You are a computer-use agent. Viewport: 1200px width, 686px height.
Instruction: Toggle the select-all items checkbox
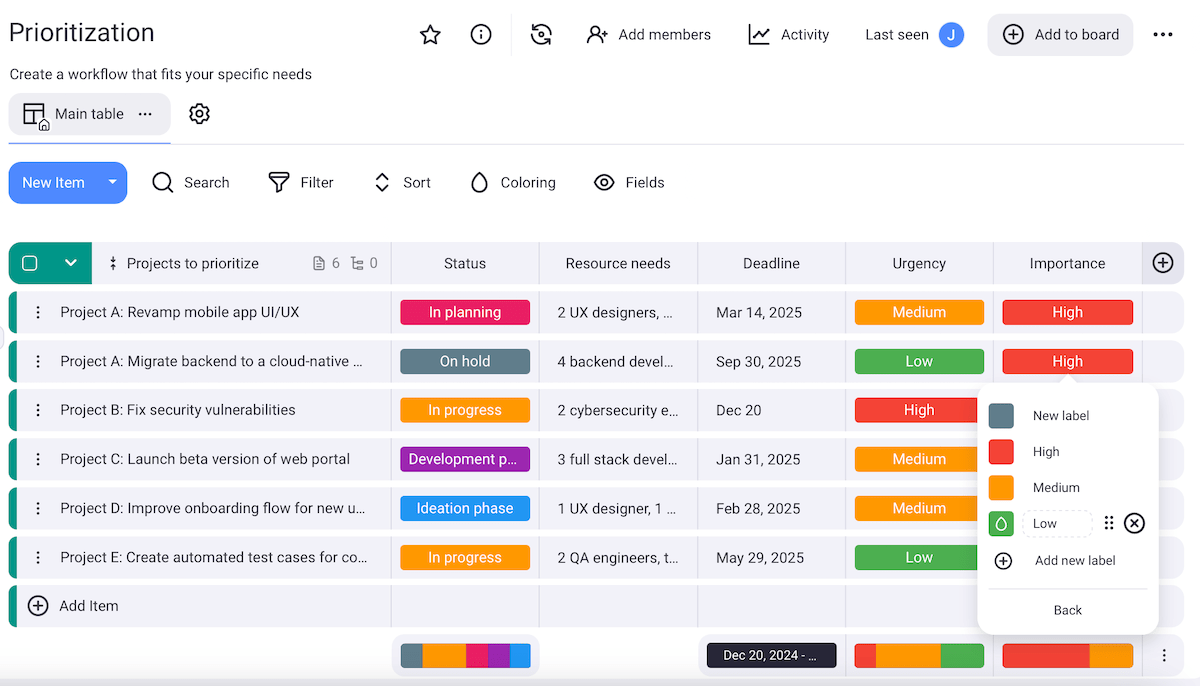(30, 263)
